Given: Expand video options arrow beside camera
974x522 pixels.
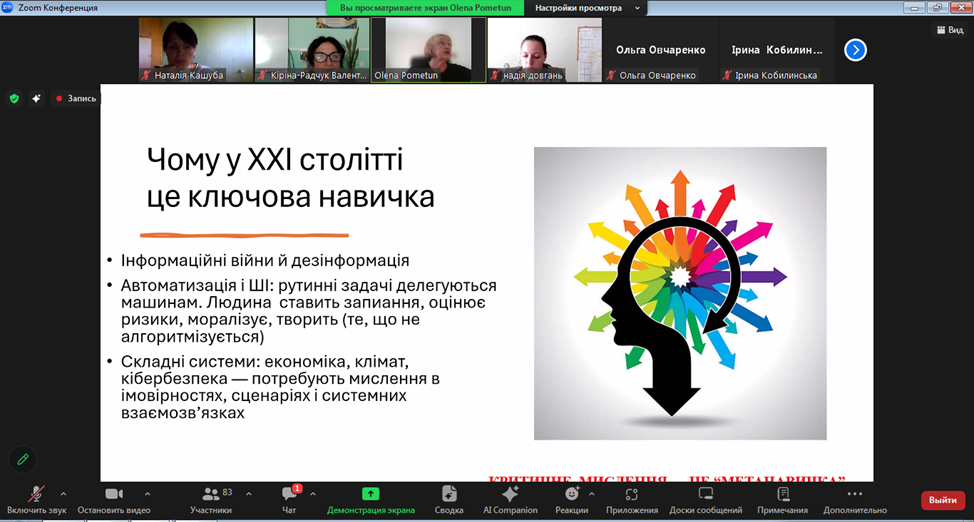Looking at the screenshot, I should pos(147,493).
